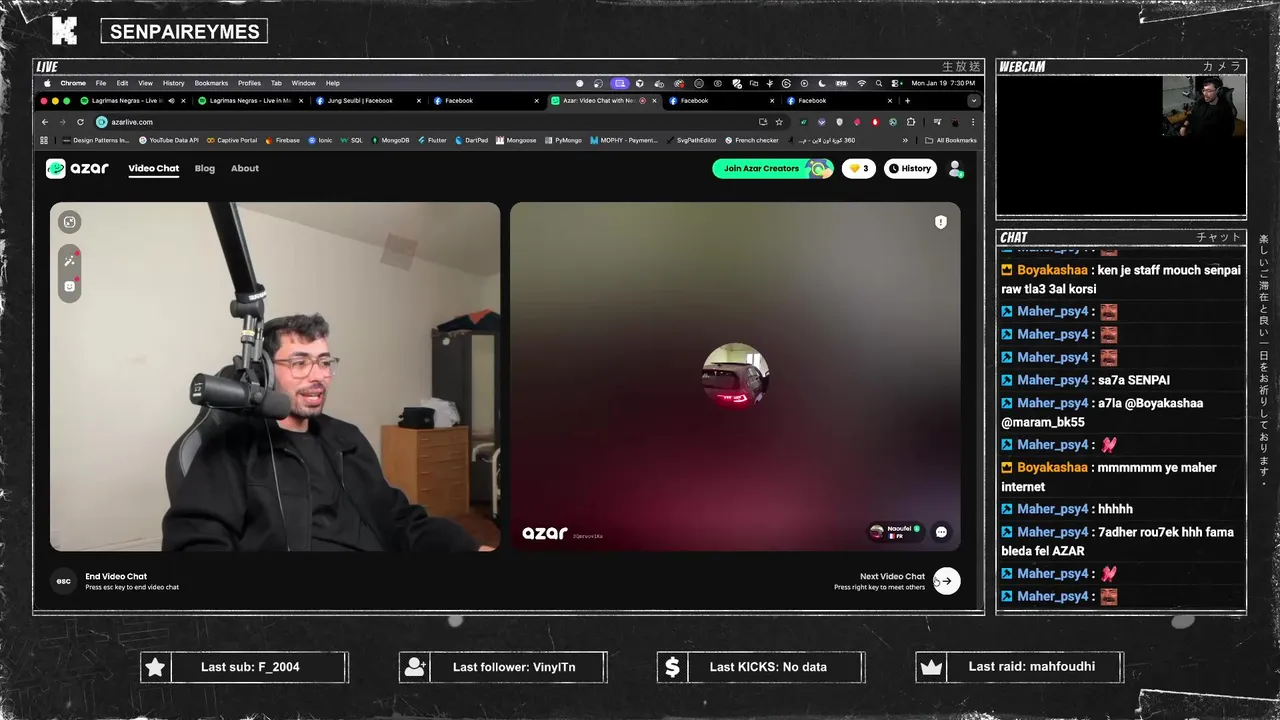Click the Wi-Fi icon in the menu bar
This screenshot has height=720, width=1280.
click(x=861, y=83)
